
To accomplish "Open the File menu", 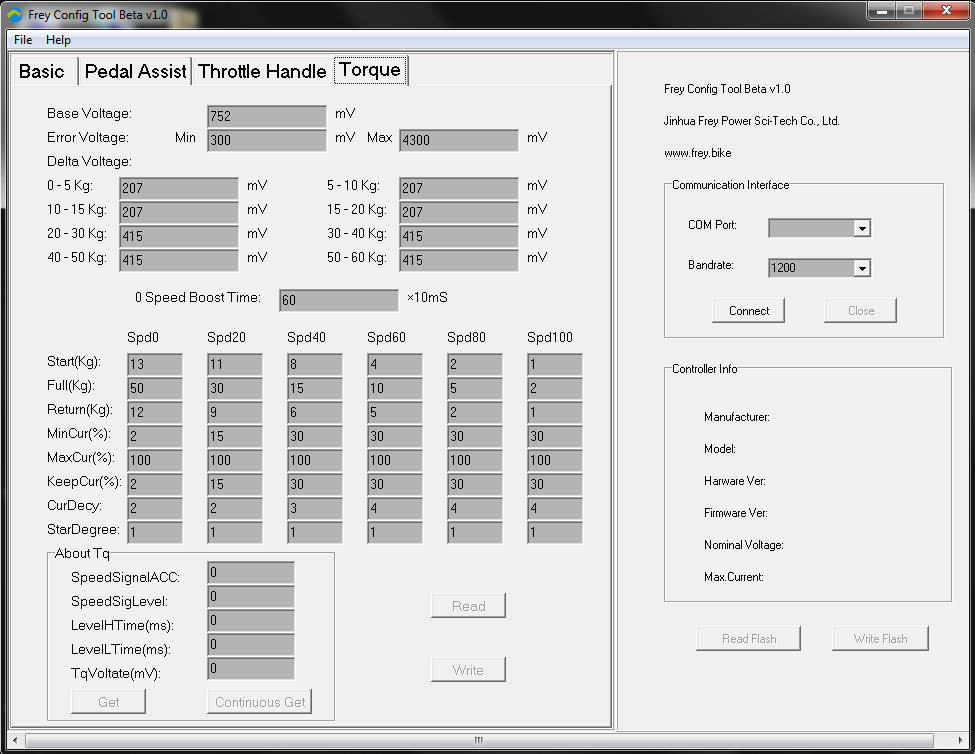I will [x=22, y=40].
